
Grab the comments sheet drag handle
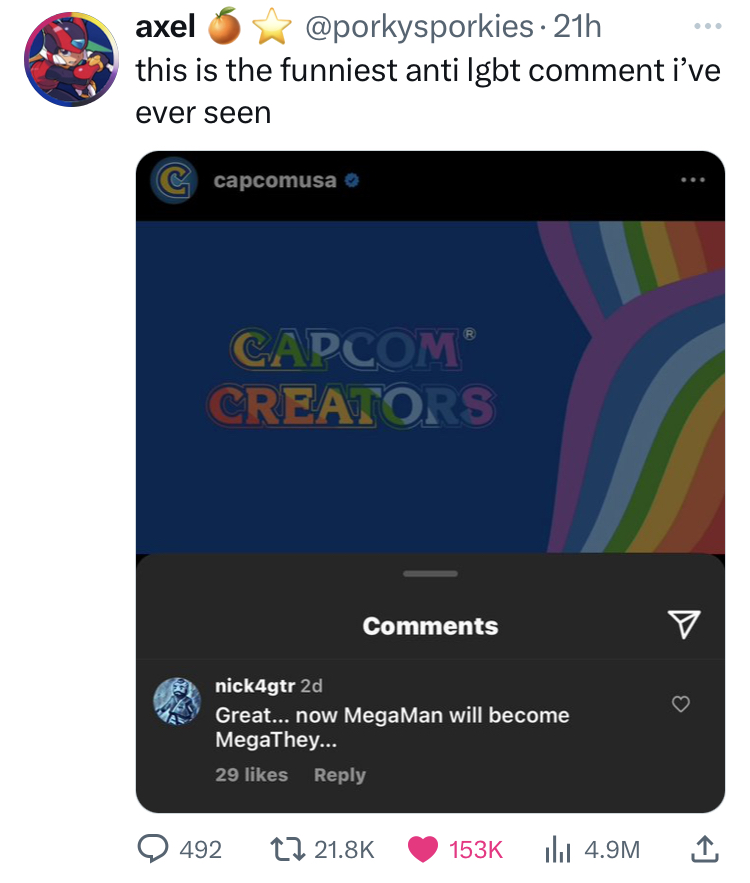click(x=430, y=573)
